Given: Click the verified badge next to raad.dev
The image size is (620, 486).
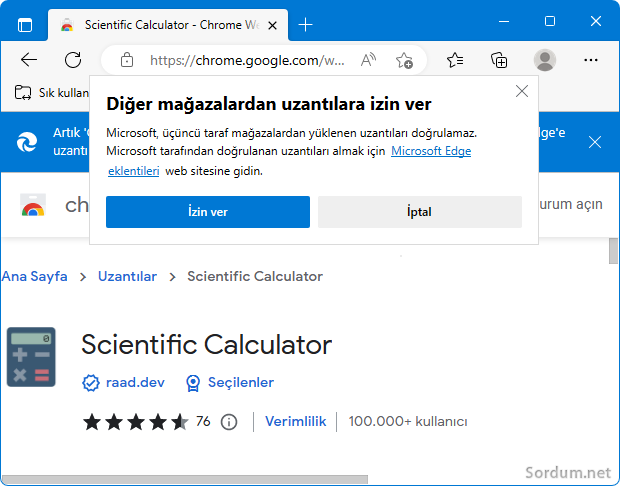Looking at the screenshot, I should click(91, 383).
